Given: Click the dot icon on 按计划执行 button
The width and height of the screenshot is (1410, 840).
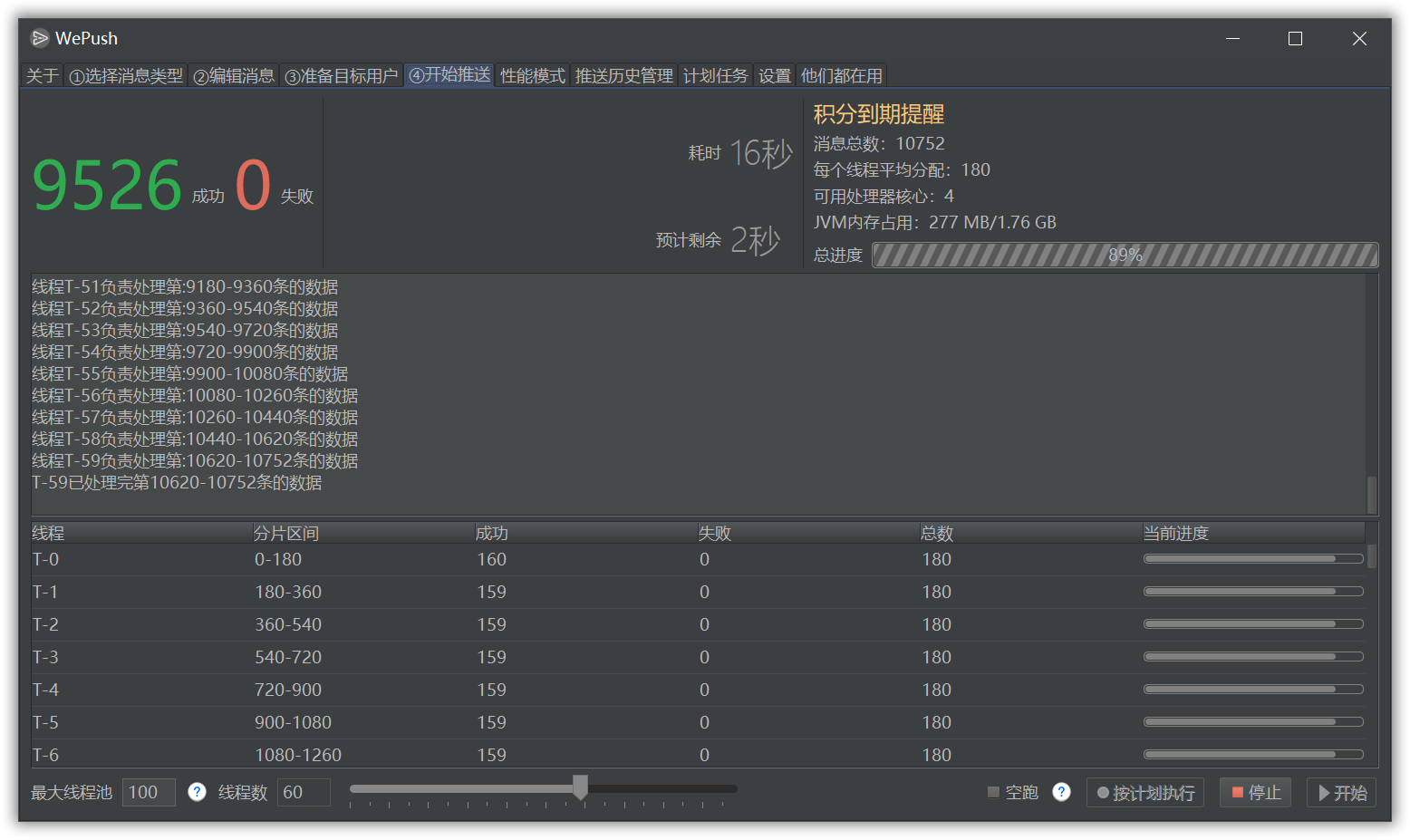Looking at the screenshot, I should click(x=1102, y=792).
